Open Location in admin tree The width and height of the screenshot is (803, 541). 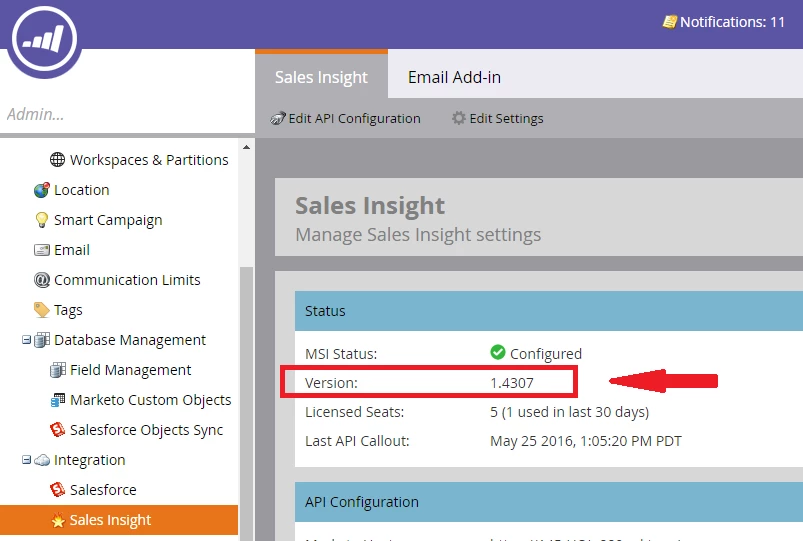71,190
